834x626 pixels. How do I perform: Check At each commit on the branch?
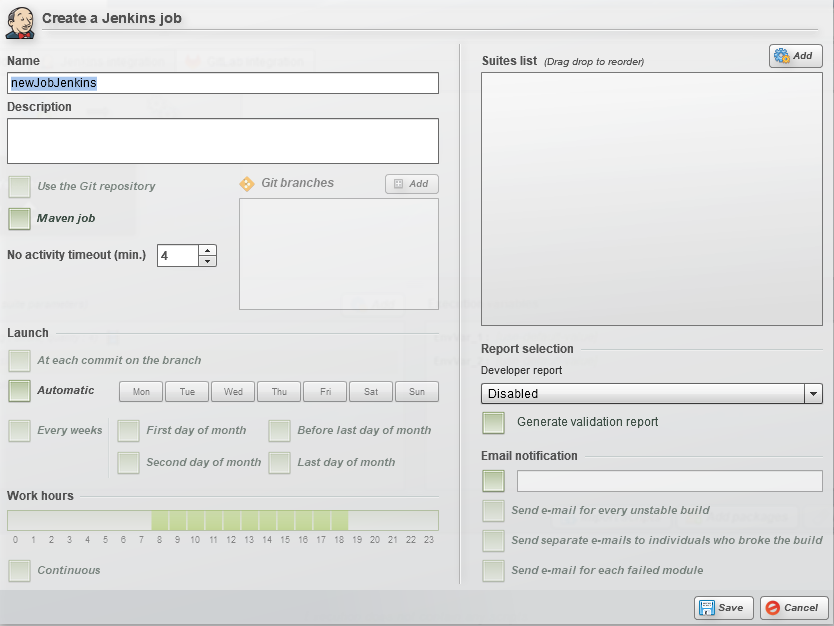[20, 361]
